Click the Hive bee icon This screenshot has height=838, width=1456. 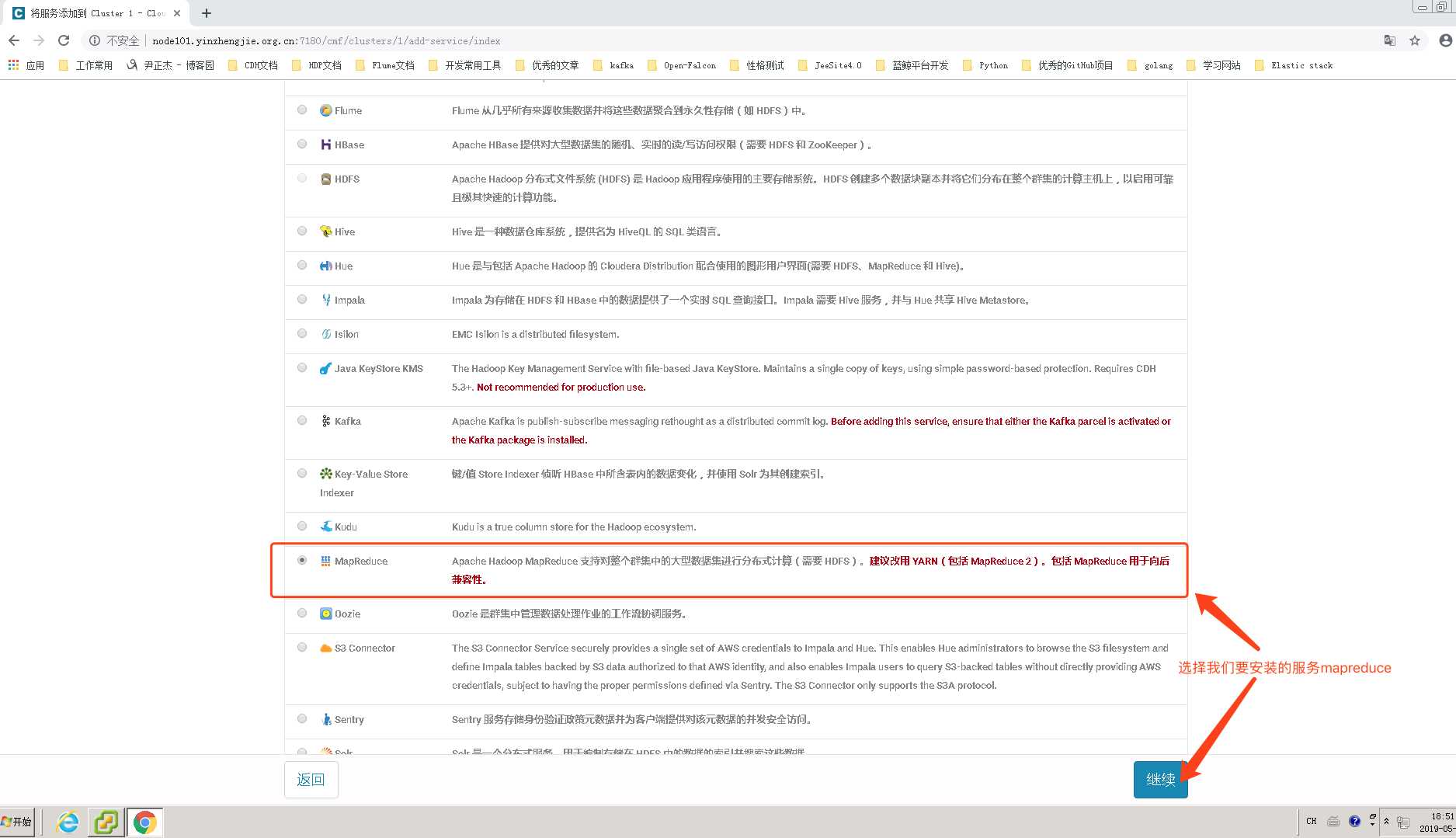(326, 231)
